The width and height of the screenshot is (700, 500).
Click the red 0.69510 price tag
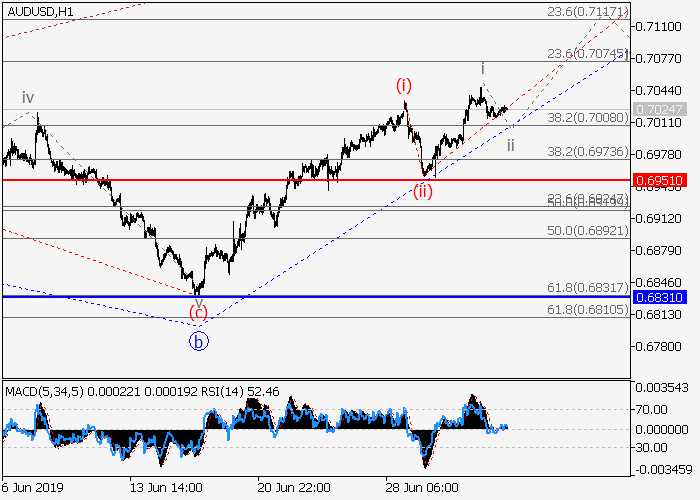664,180
